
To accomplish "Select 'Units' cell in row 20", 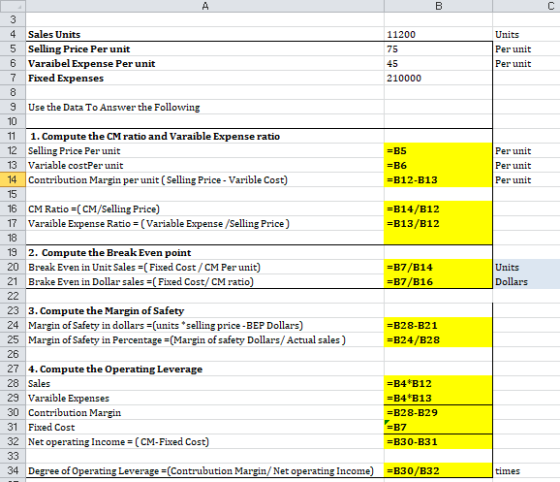I will 526,267.
